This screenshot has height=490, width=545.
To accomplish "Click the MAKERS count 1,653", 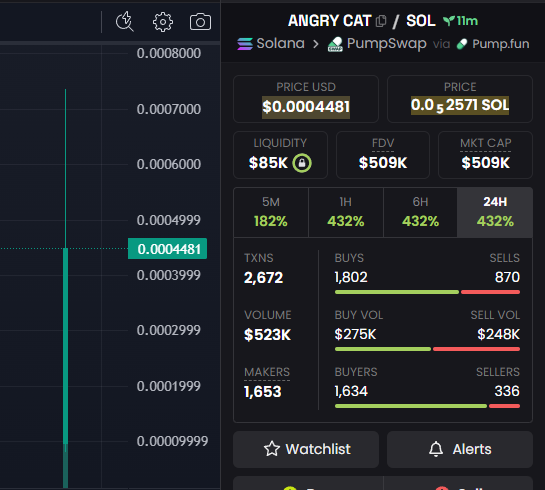I will [263, 392].
